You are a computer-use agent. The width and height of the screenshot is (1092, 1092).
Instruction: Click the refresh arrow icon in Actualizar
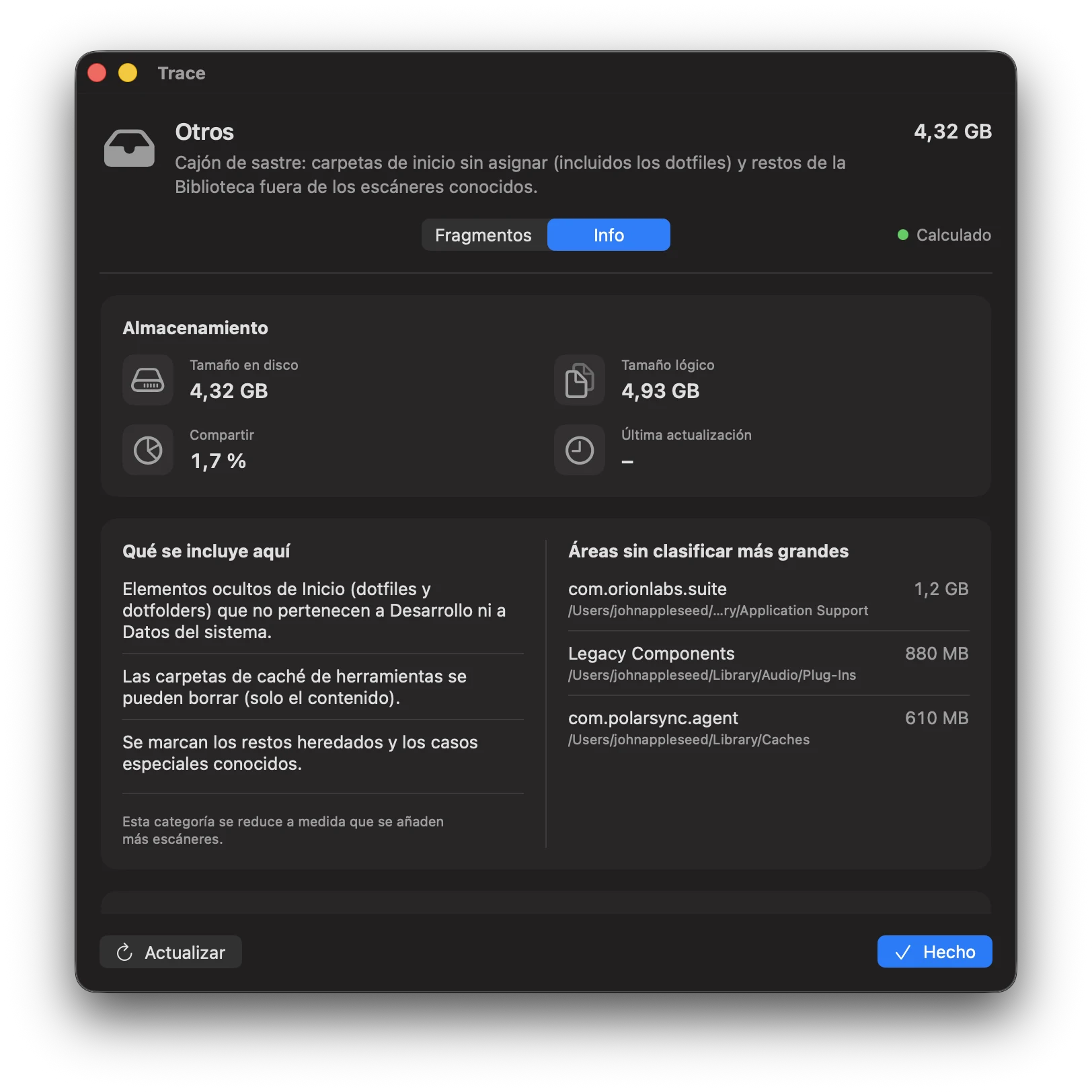pos(124,952)
